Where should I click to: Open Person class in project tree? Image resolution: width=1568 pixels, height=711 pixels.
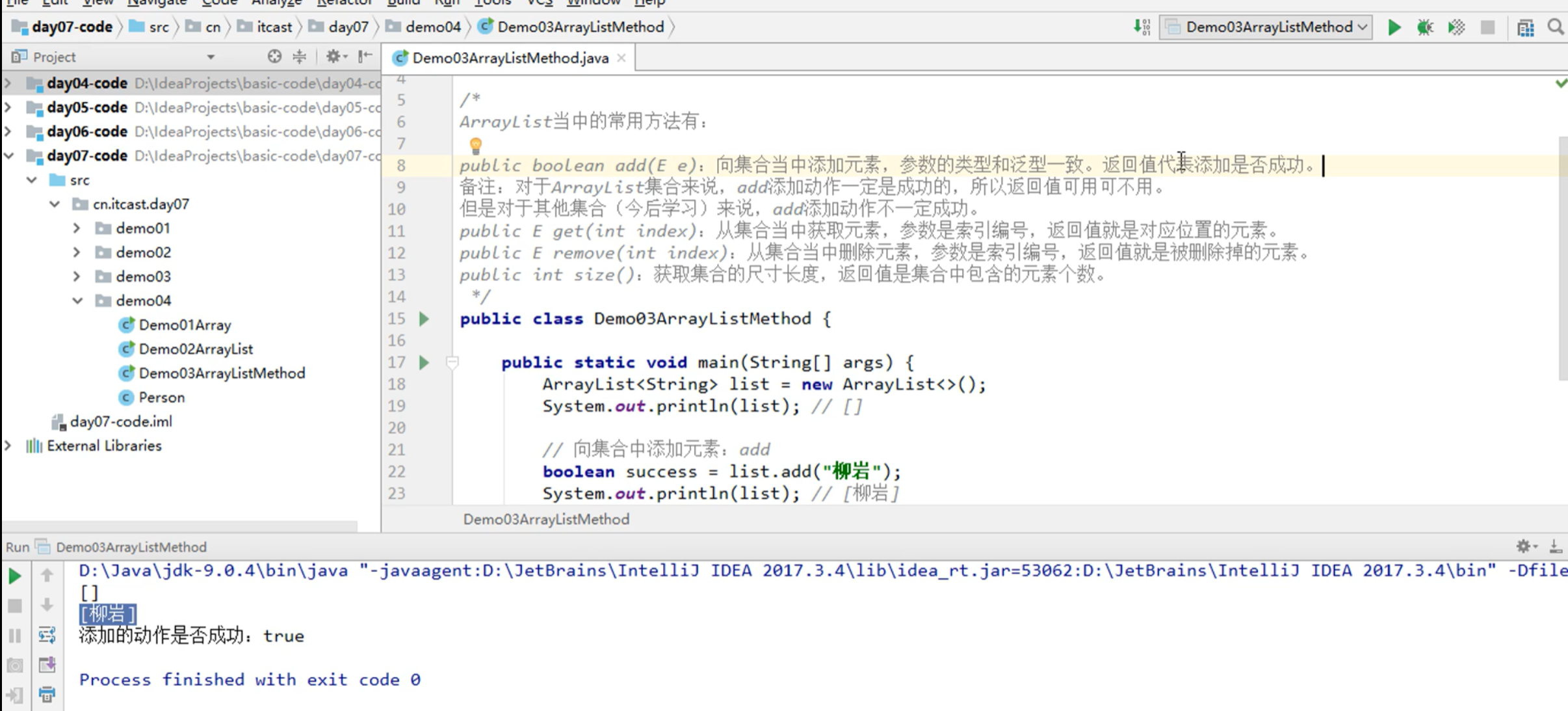161,397
